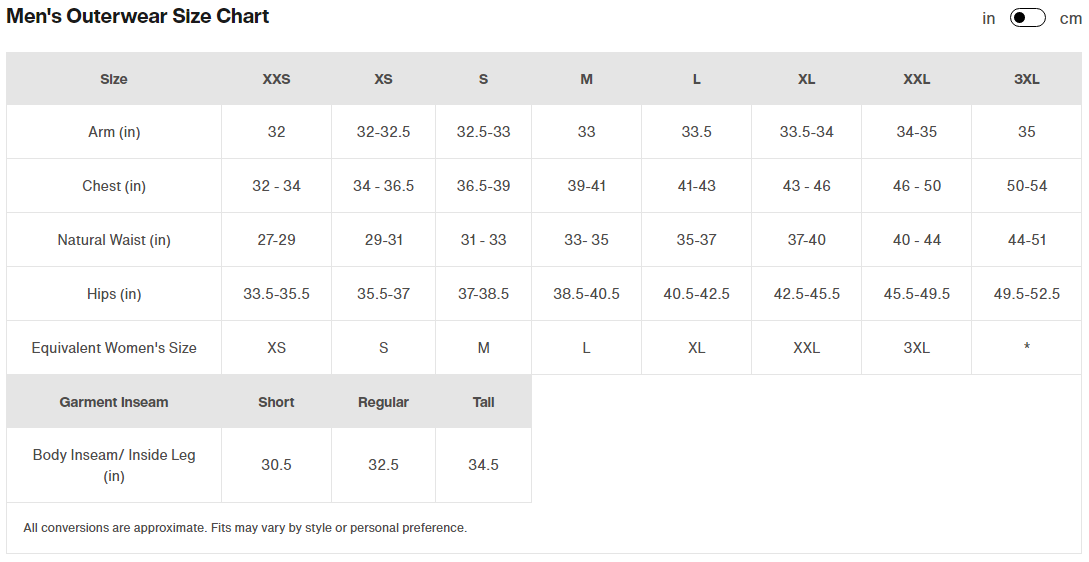Select the 49.5-52.5 hips cell

click(1026, 294)
